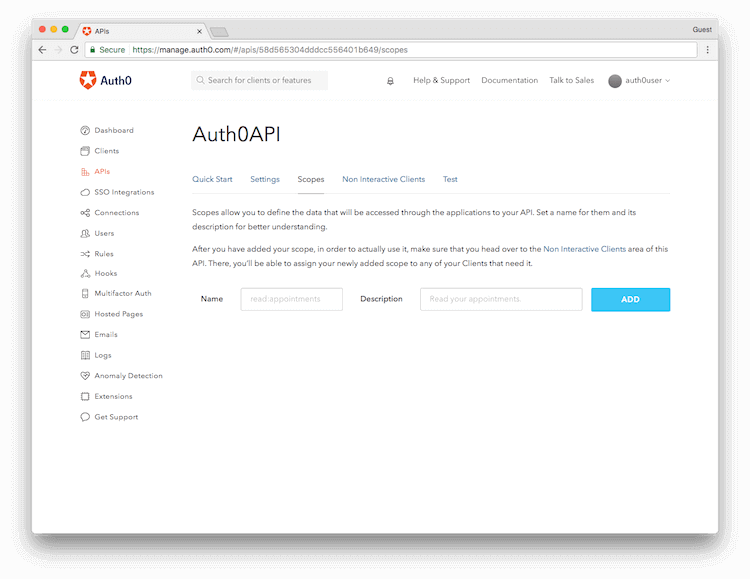Click the Auth0 shield logo icon
750x579 pixels.
click(88, 80)
